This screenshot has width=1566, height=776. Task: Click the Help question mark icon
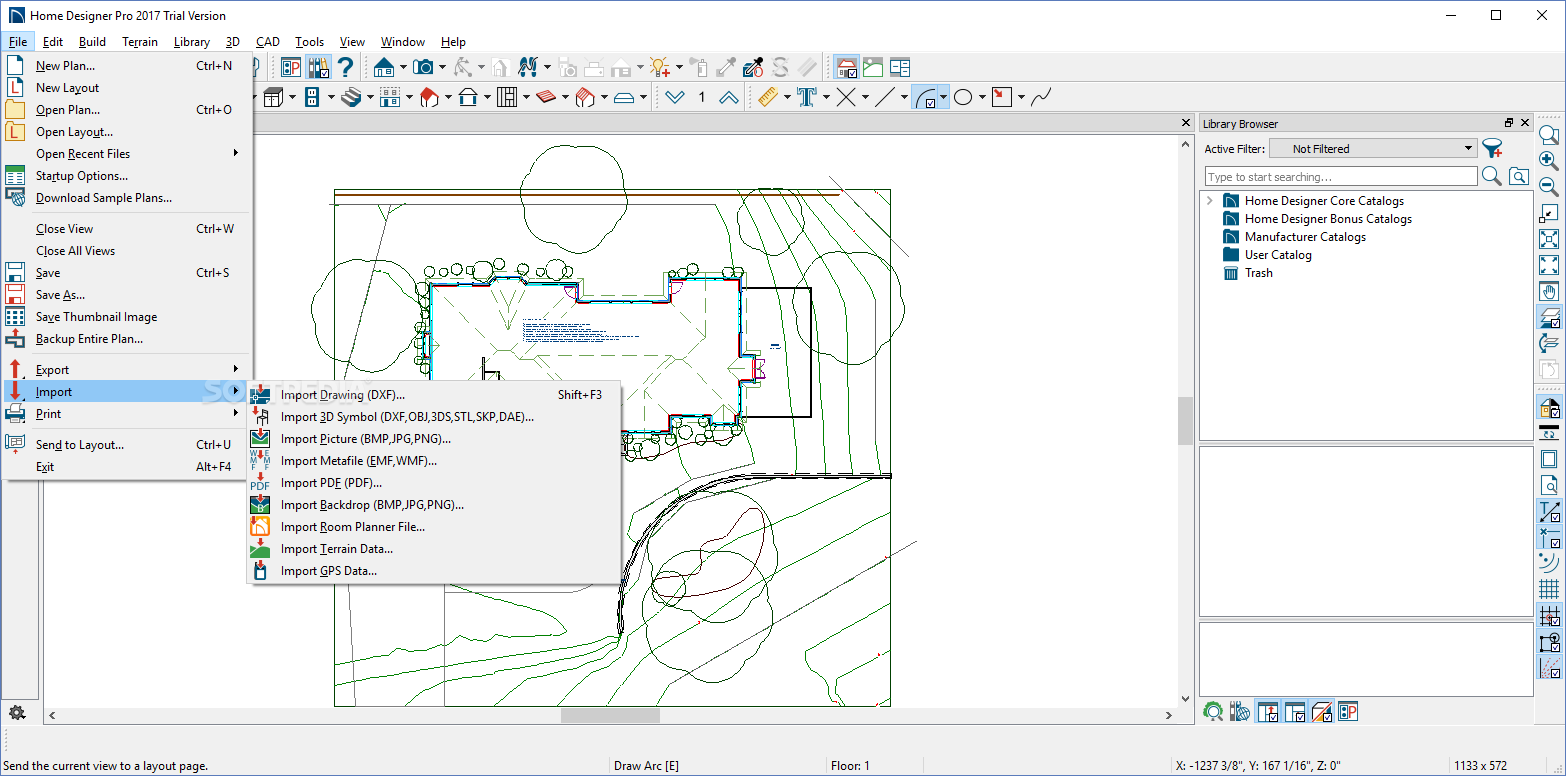tap(346, 67)
